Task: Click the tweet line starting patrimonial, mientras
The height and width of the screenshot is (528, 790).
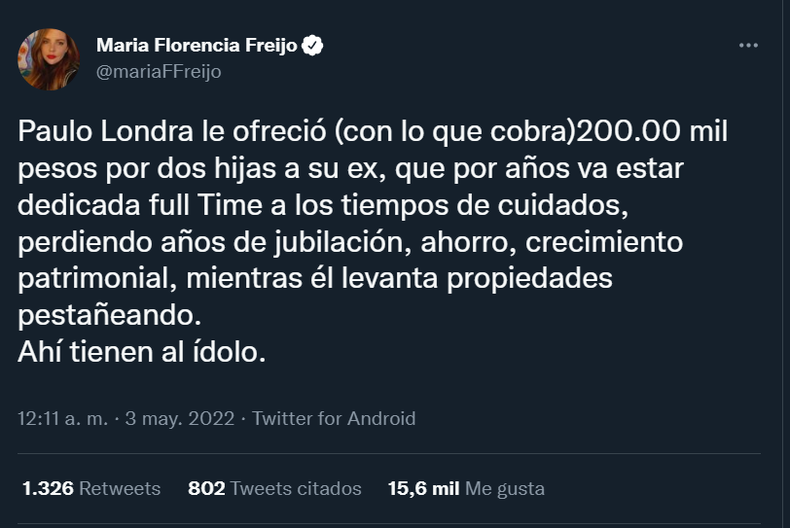Action: click(x=315, y=279)
